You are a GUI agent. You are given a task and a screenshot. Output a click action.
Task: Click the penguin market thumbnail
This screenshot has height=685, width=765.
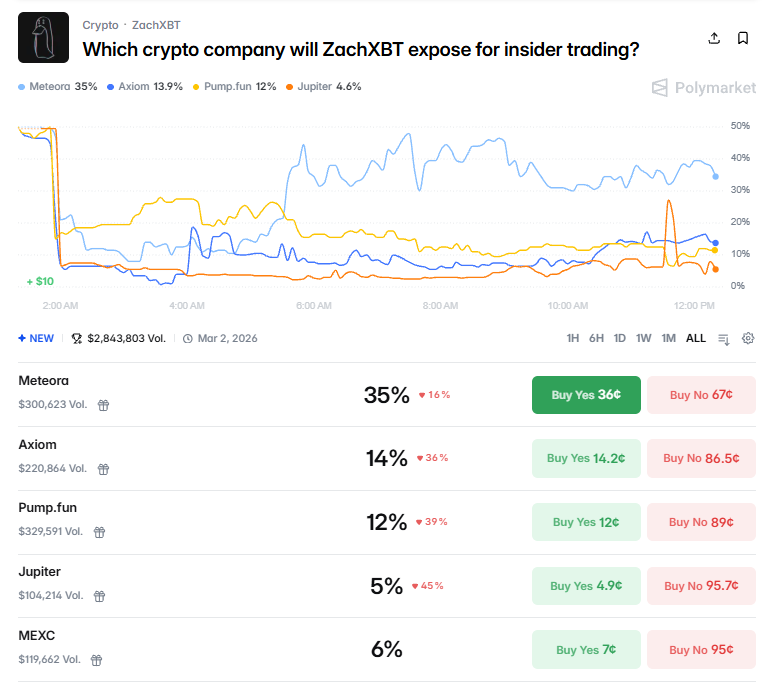[x=44, y=38]
